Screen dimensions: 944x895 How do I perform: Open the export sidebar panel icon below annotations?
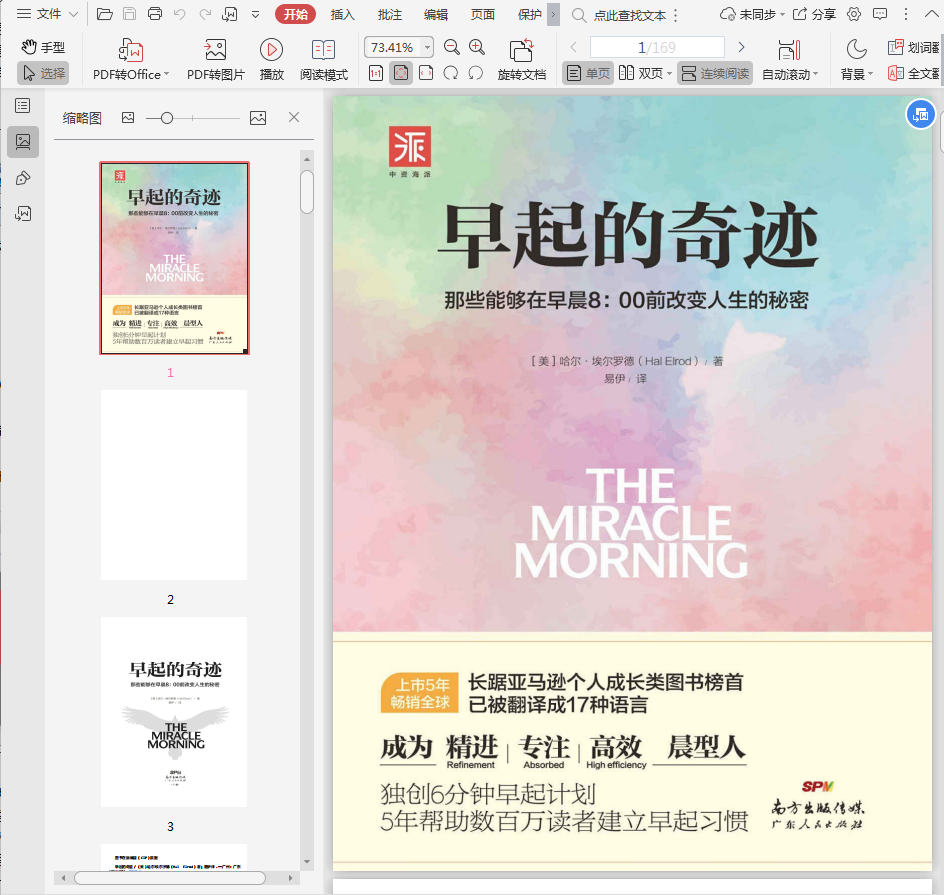pyautogui.click(x=23, y=214)
